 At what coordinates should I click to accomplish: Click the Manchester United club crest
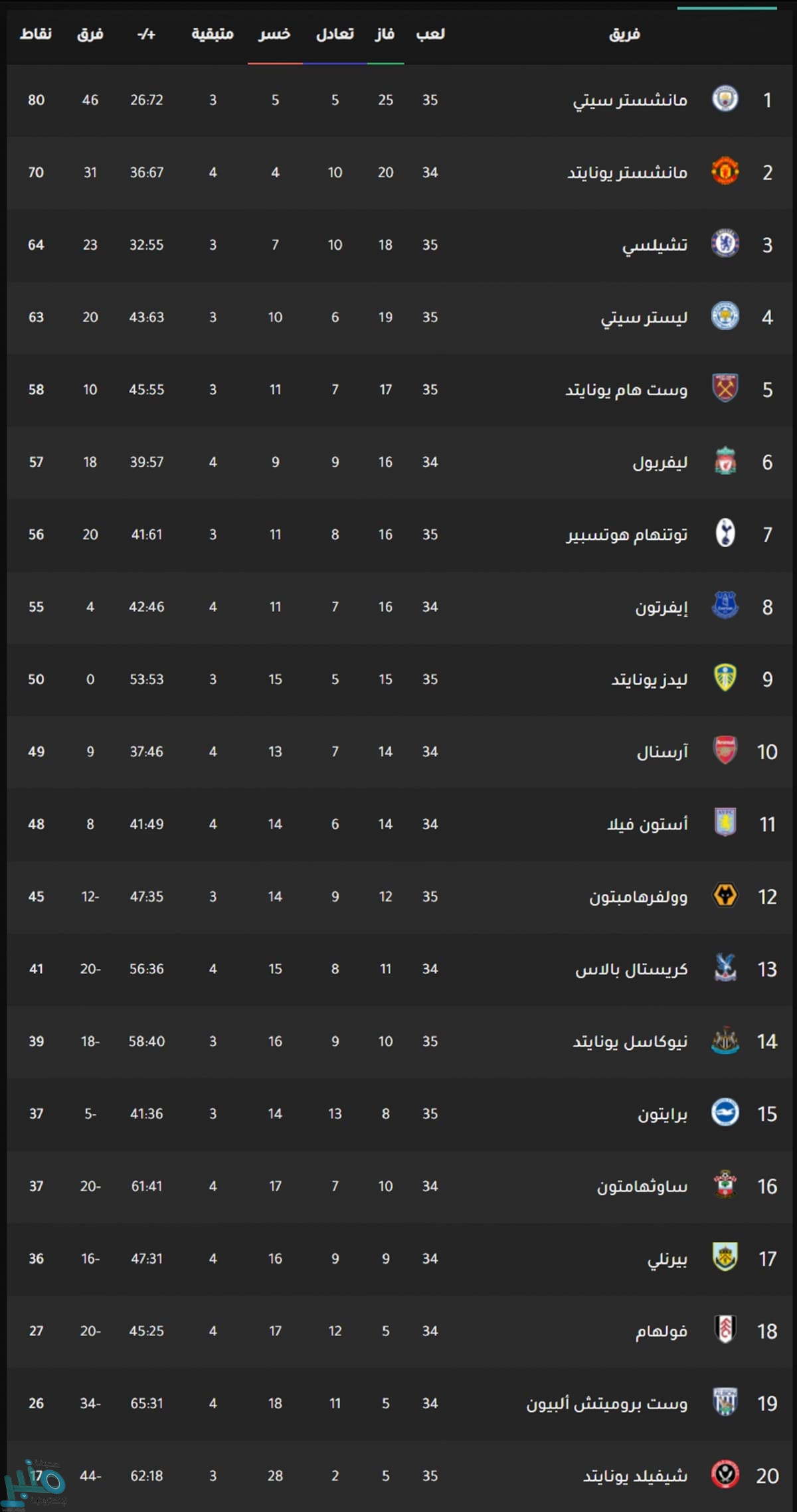725,172
